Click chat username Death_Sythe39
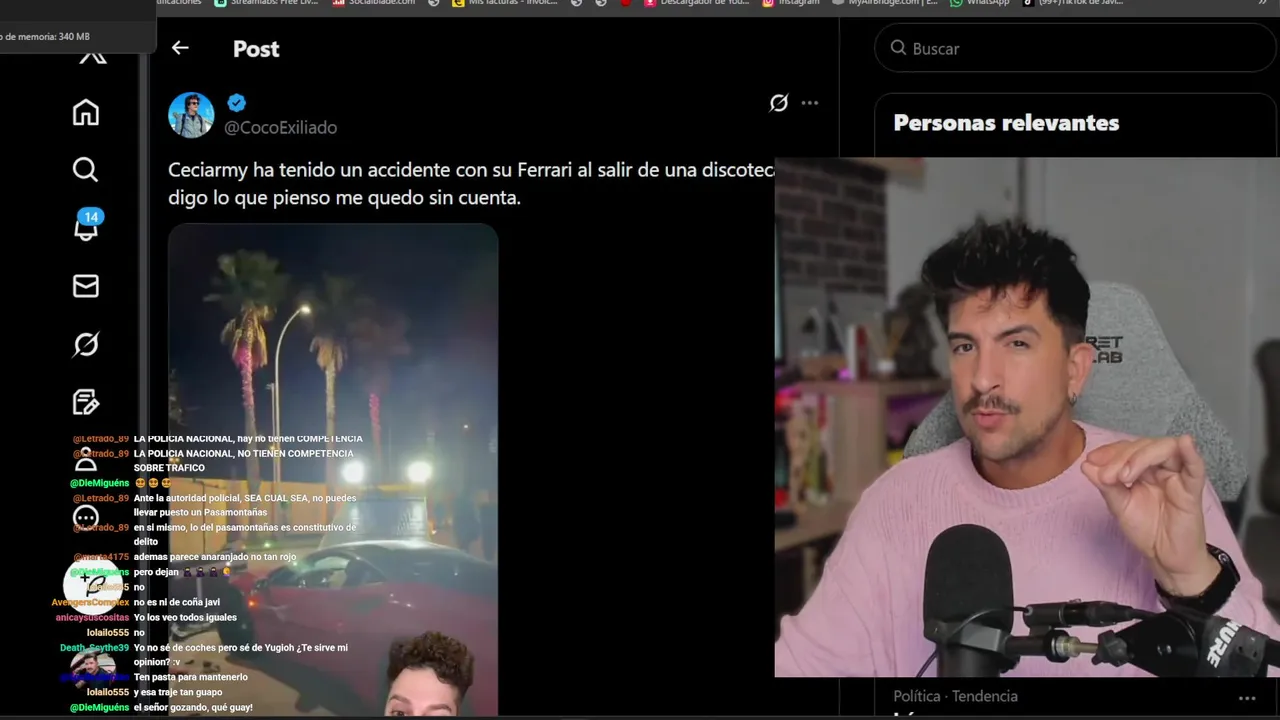Image resolution: width=1280 pixels, height=720 pixels. tap(94, 647)
